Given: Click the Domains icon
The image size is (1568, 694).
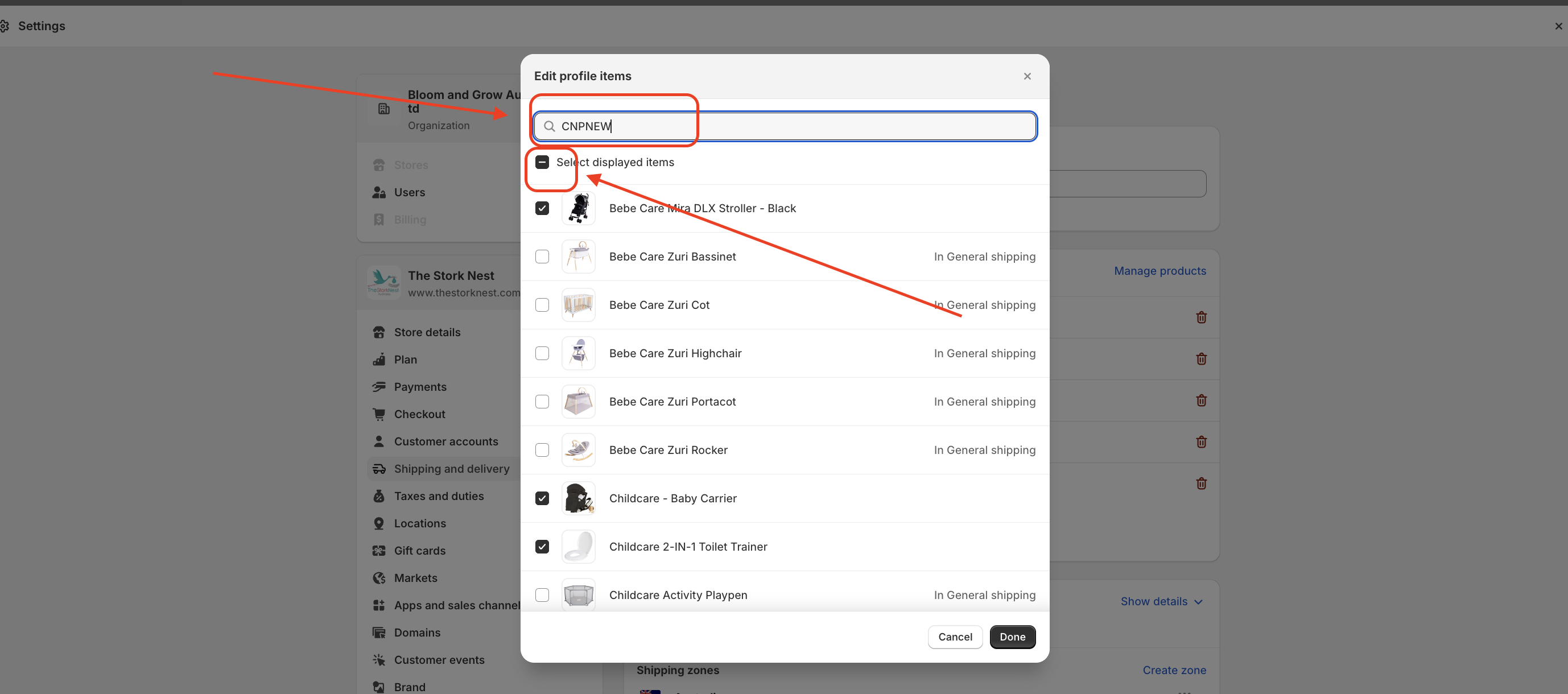Looking at the screenshot, I should [x=378, y=633].
